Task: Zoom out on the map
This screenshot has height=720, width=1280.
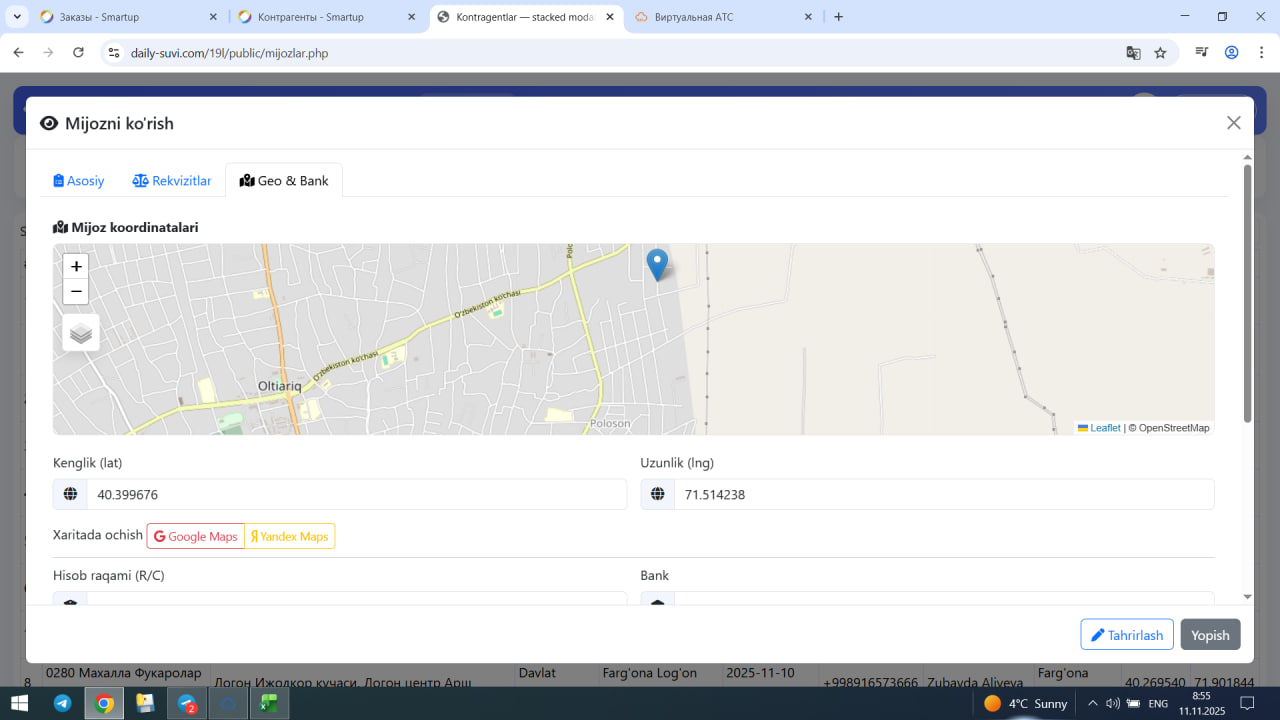Action: [x=76, y=292]
